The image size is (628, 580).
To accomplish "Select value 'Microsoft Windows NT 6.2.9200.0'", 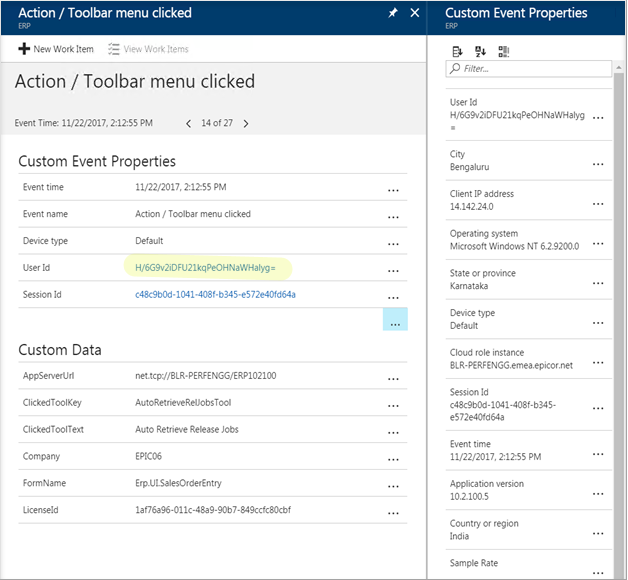I will (514, 246).
